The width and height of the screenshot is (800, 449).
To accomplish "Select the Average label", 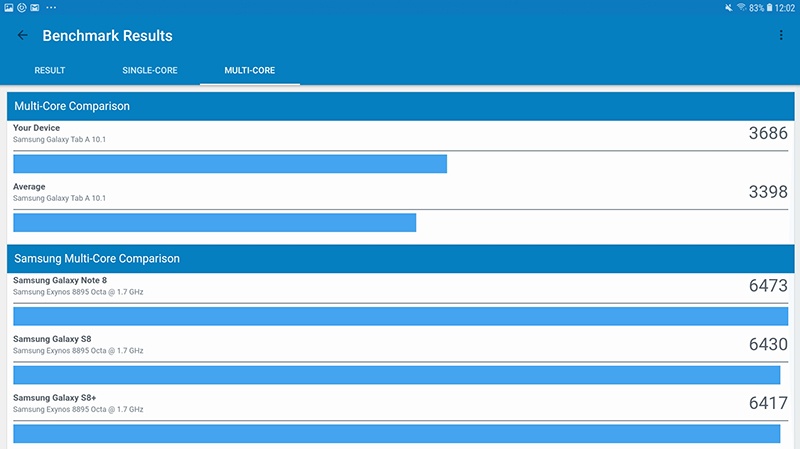I will pyautogui.click(x=29, y=187).
